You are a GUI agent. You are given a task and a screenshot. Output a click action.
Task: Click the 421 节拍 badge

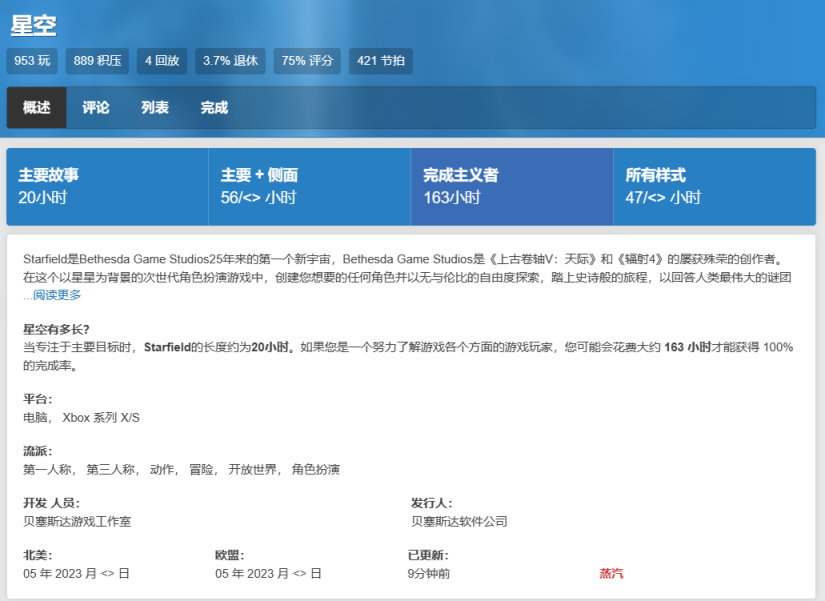381,61
